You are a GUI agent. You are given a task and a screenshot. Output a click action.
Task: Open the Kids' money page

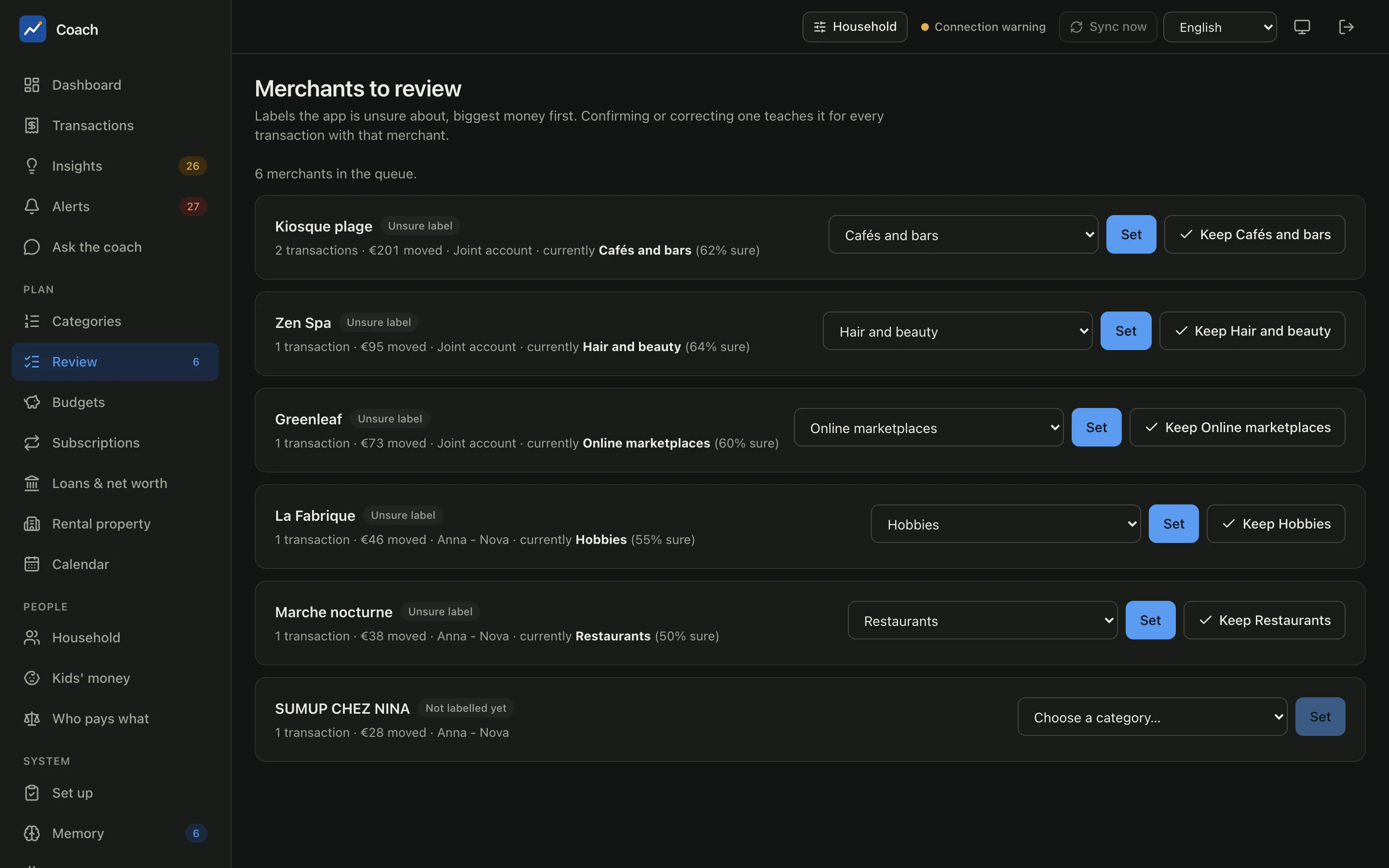click(x=115, y=678)
